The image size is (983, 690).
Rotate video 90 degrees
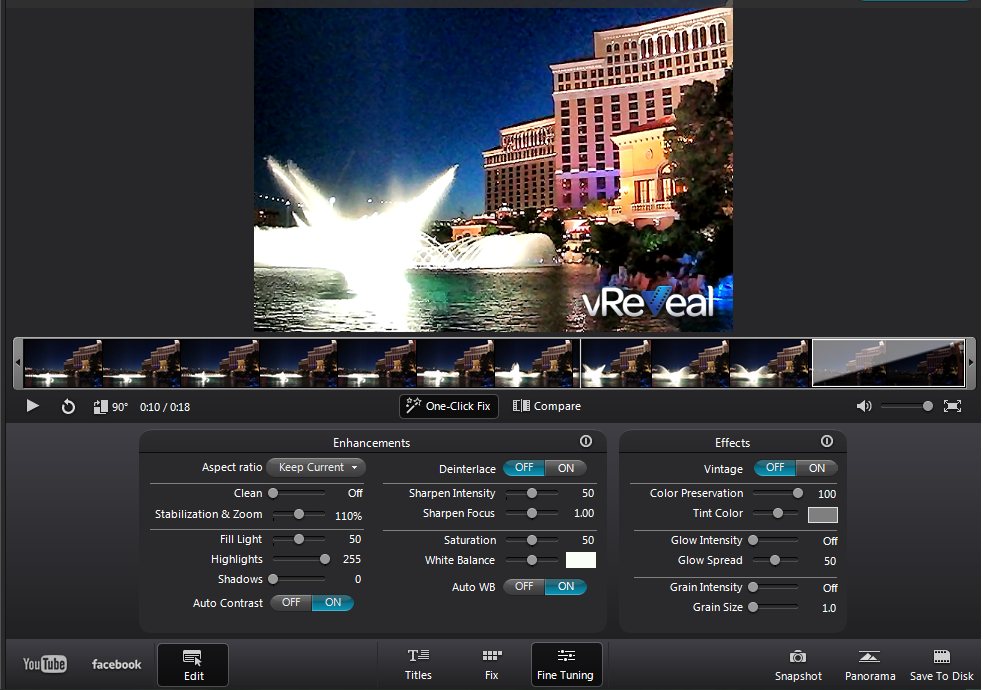click(110, 407)
